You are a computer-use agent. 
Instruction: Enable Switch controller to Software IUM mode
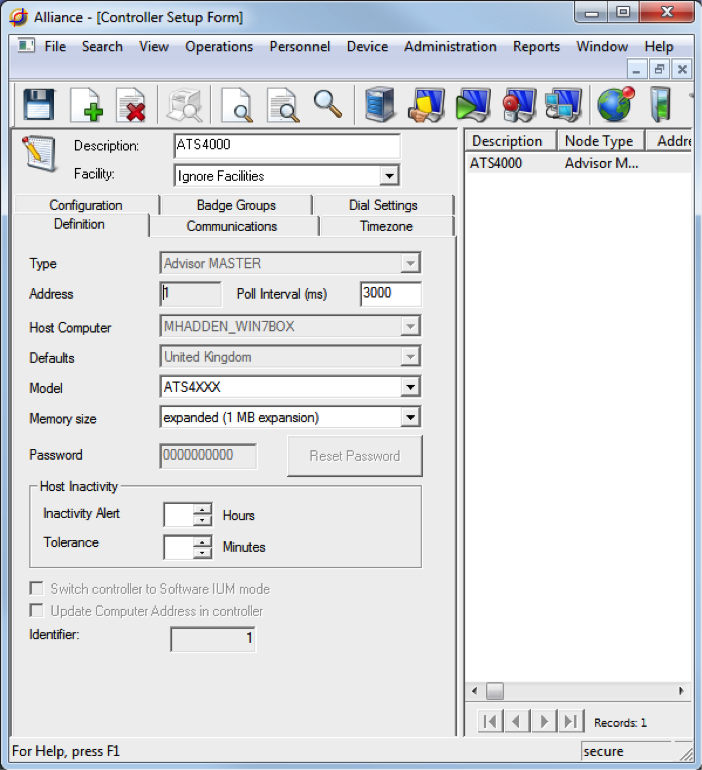click(37, 589)
